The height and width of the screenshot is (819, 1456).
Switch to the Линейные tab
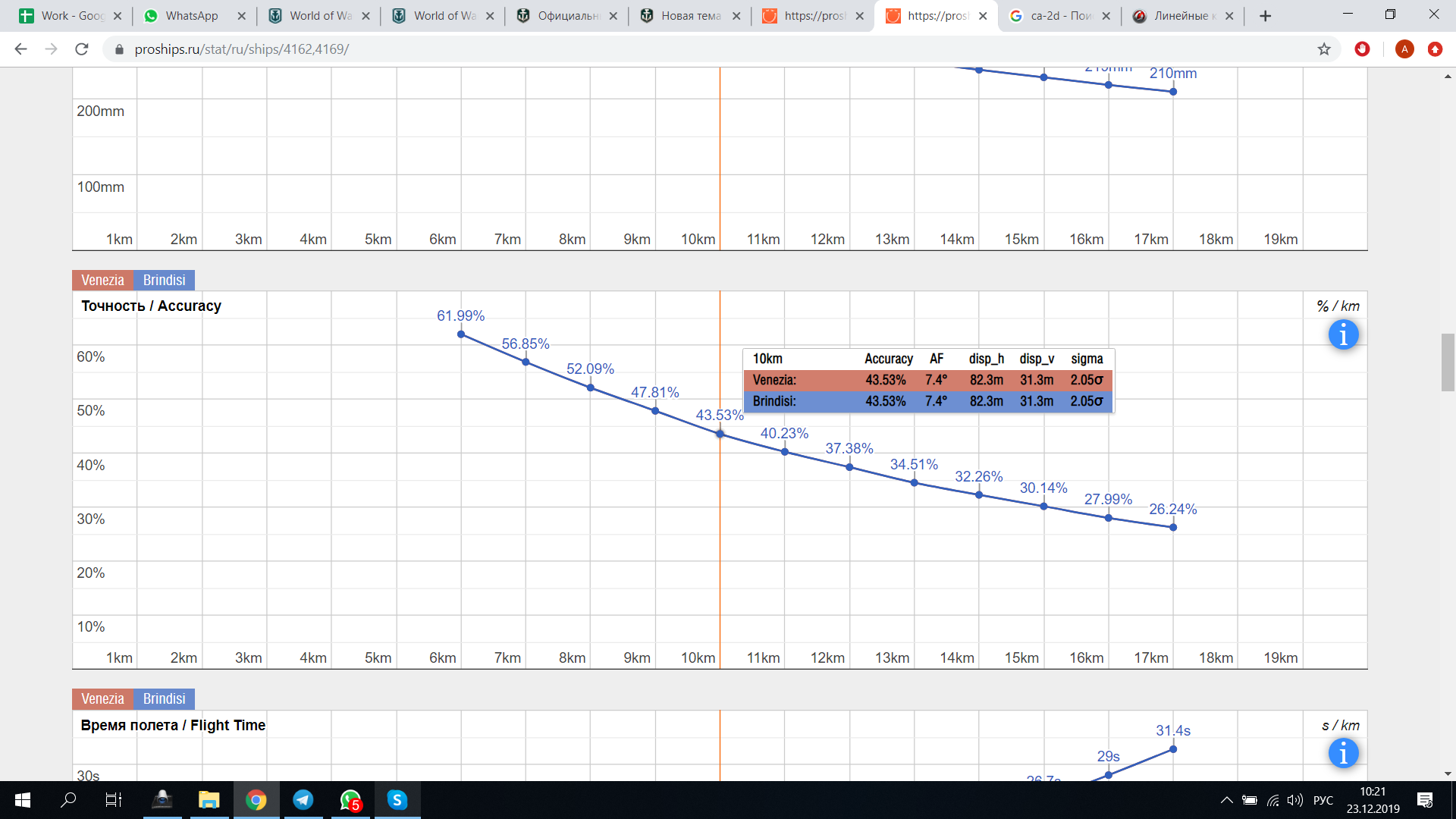[1181, 16]
